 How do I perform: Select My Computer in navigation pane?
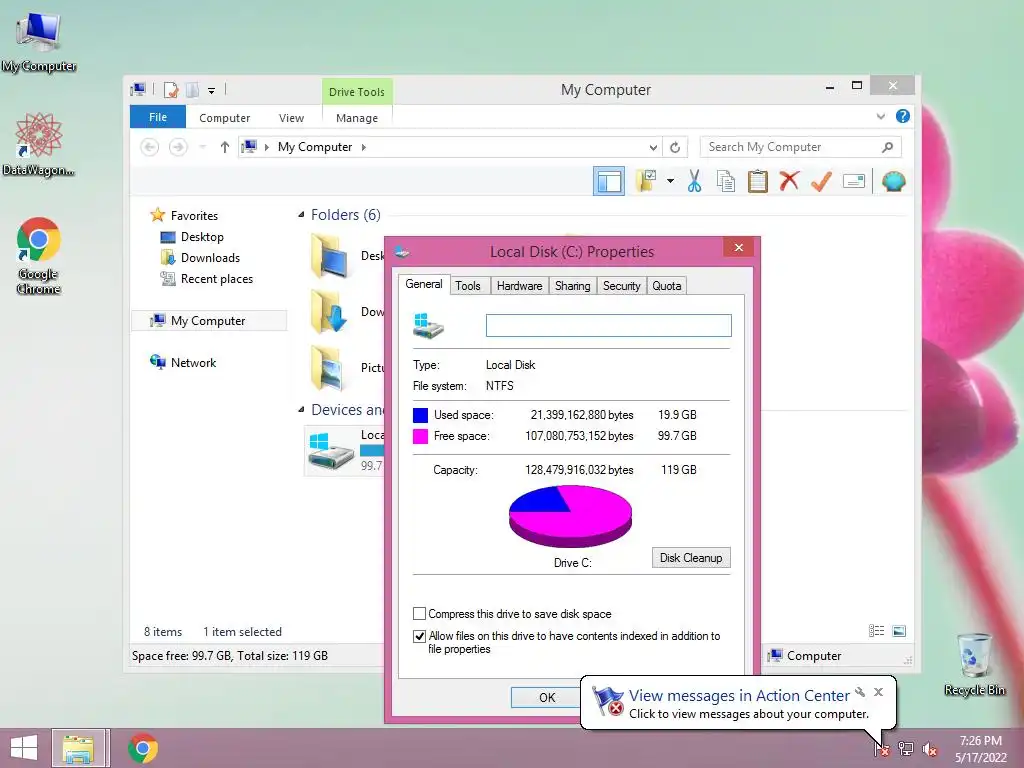click(208, 321)
